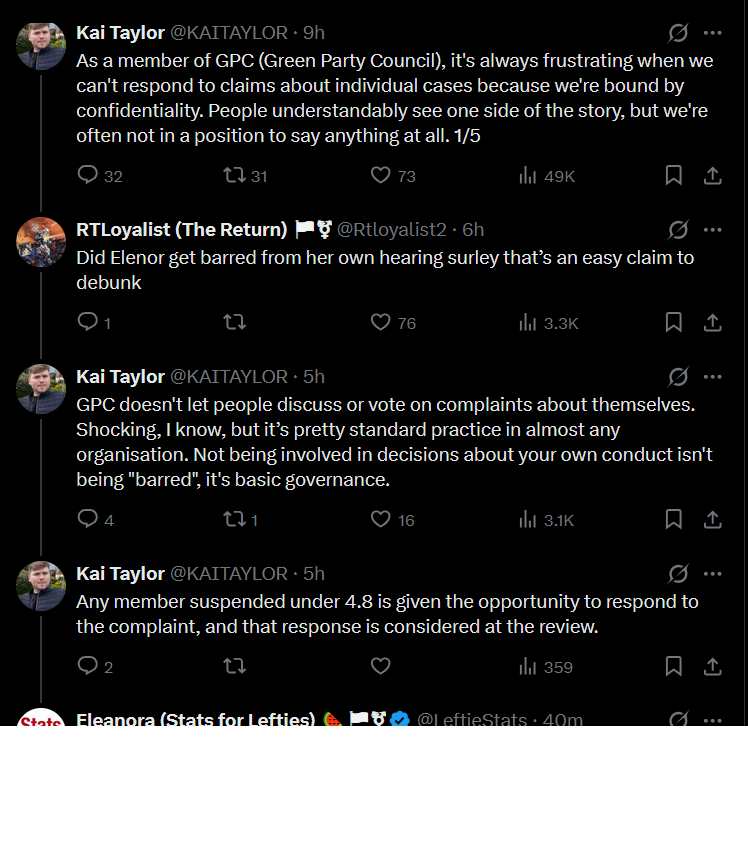Screen dimensions: 748x852
Task: View analytics showing 49K views
Action: point(546,176)
